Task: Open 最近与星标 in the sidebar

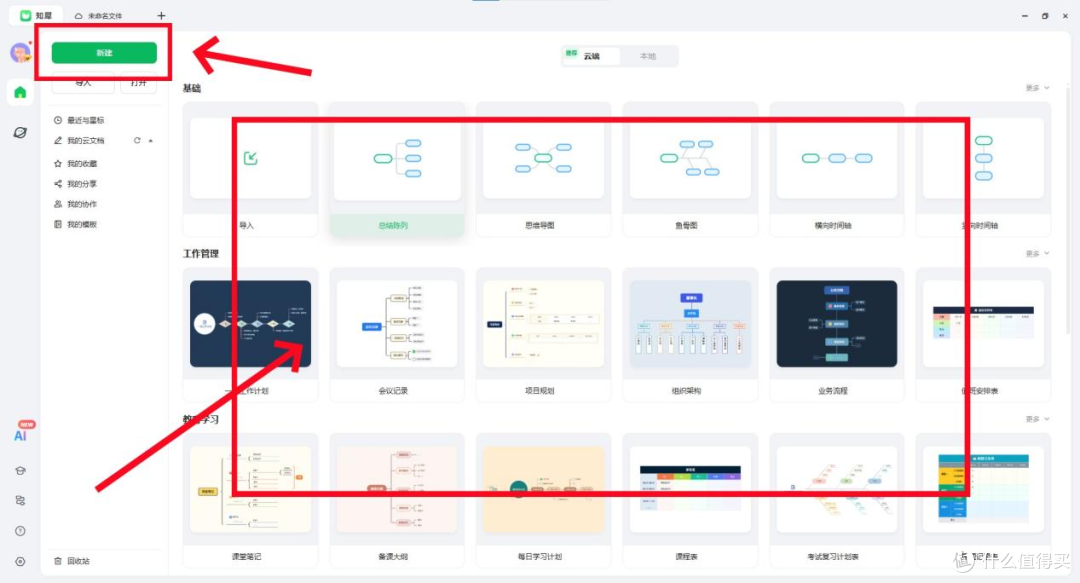Action: tap(85, 120)
